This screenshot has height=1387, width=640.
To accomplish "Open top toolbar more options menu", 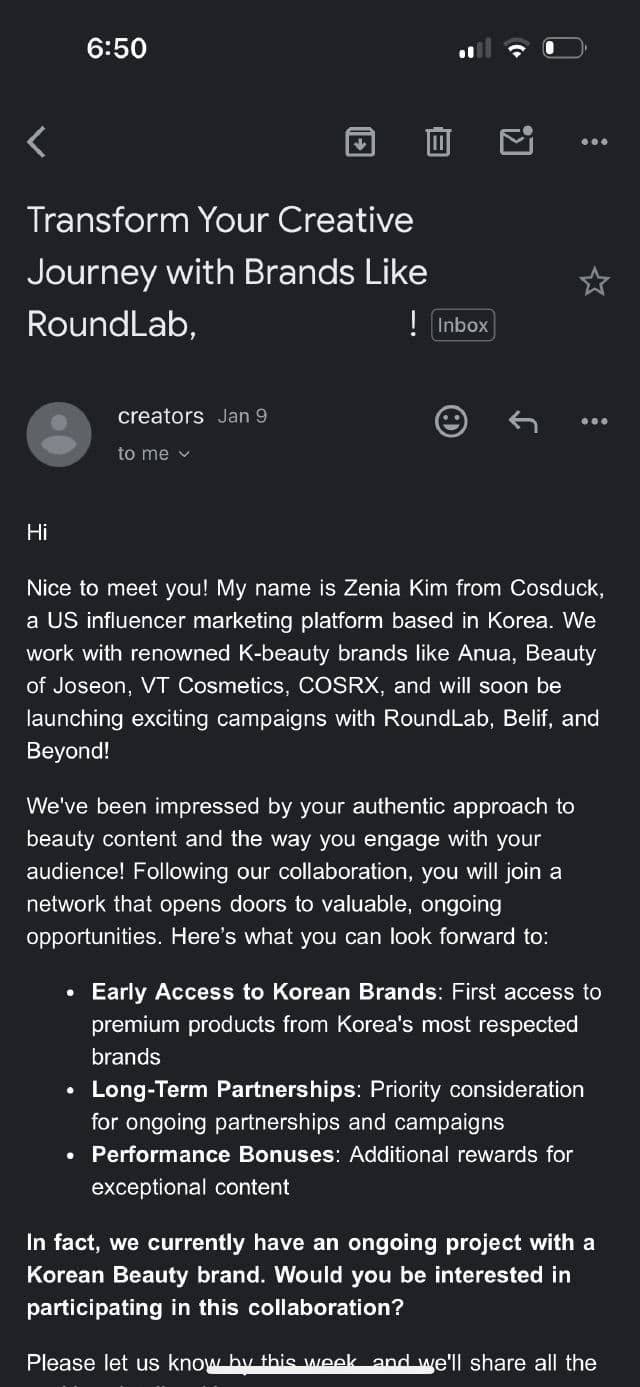I will [x=594, y=142].
